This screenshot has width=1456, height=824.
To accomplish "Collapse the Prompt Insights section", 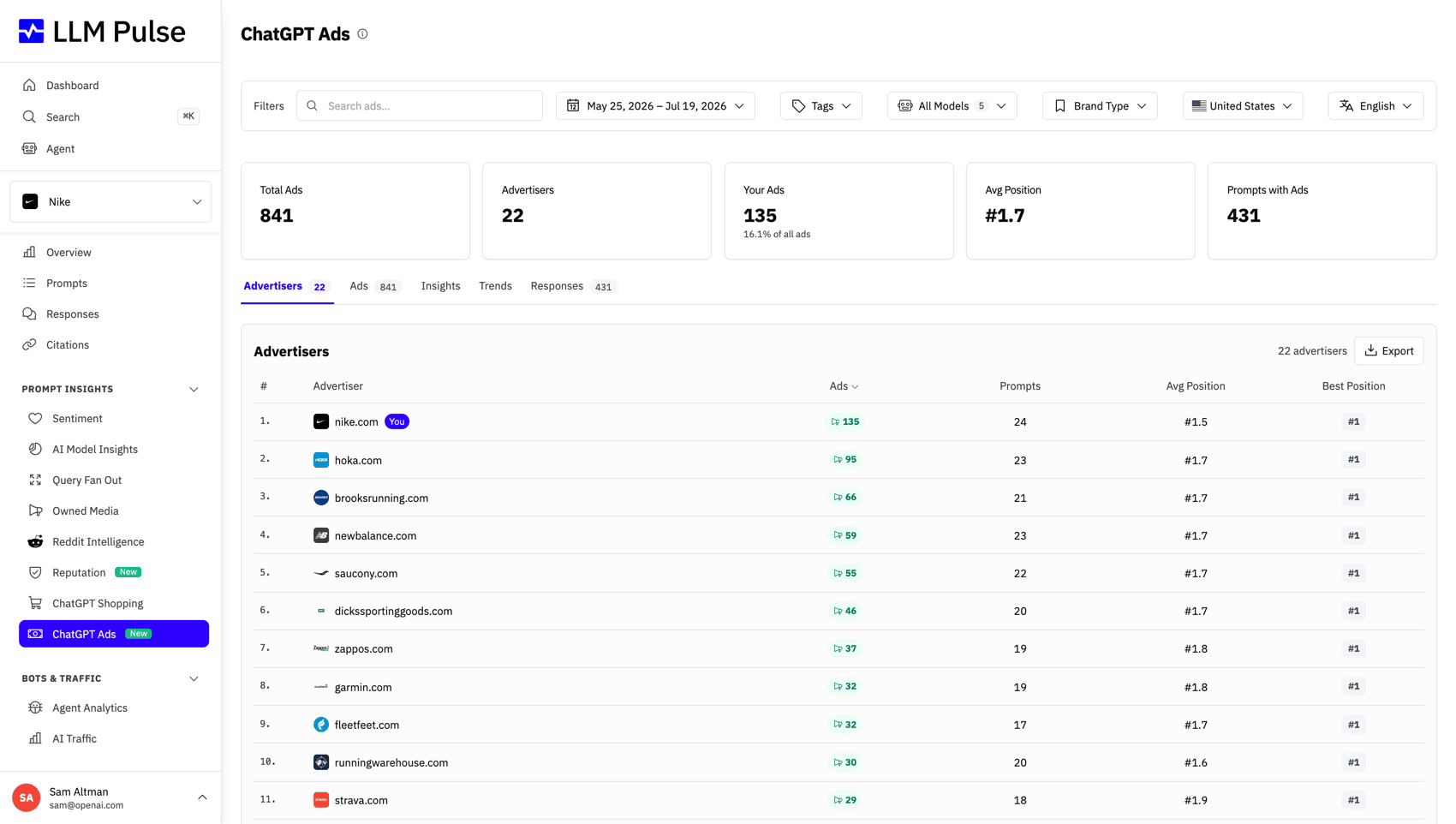I will coord(194,389).
